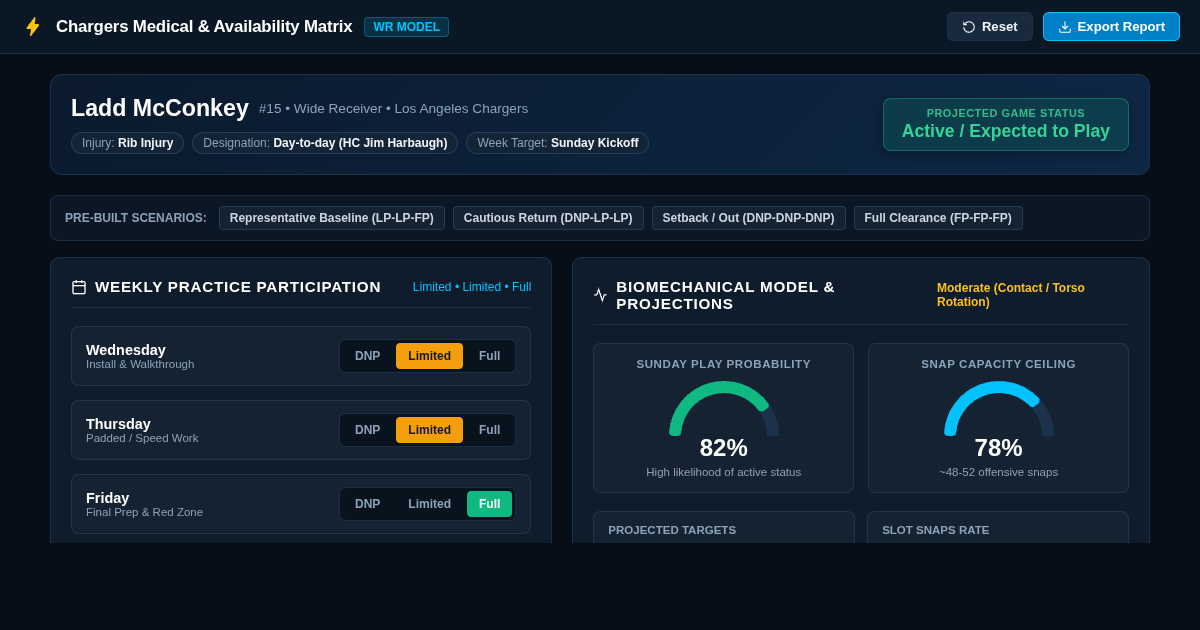The width and height of the screenshot is (1200, 630).
Task: Choose Full for Friday practice
Action: point(489,504)
